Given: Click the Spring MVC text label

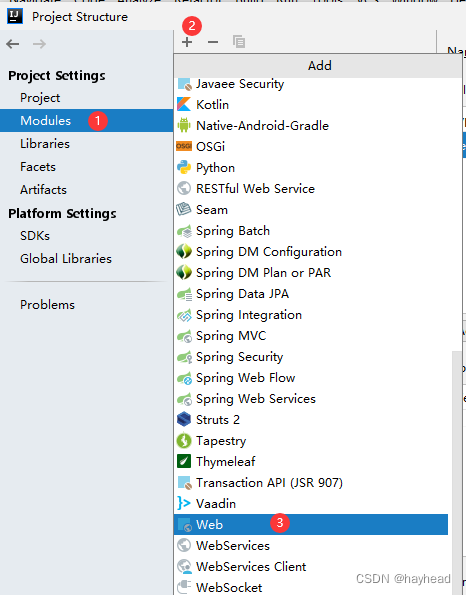Looking at the screenshot, I should click(231, 336).
